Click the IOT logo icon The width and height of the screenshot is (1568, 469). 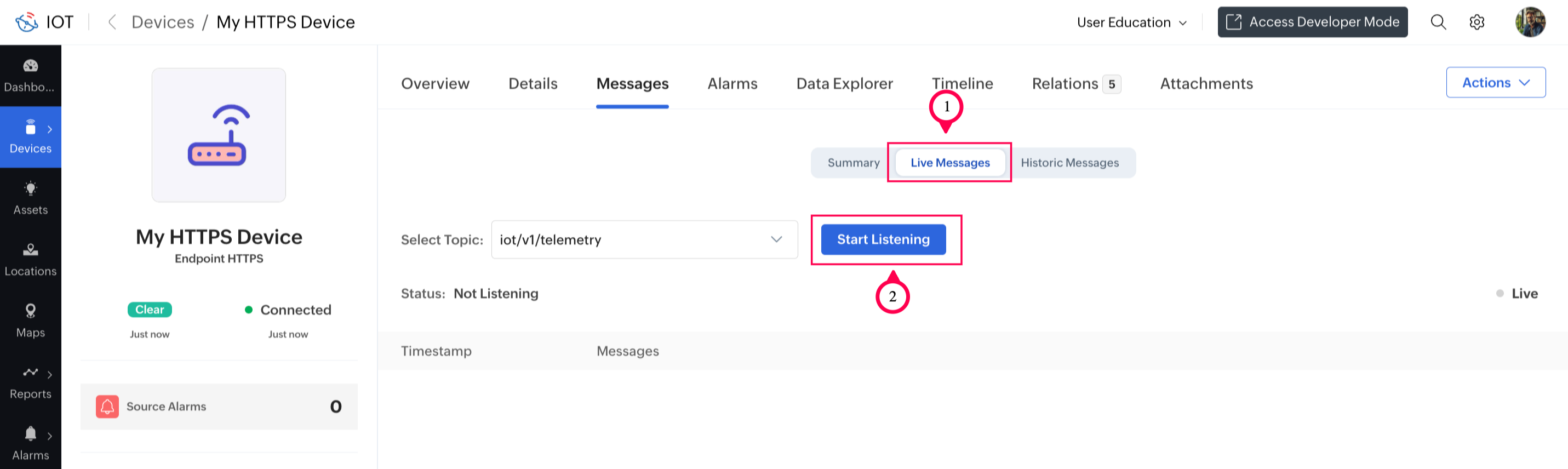(27, 22)
